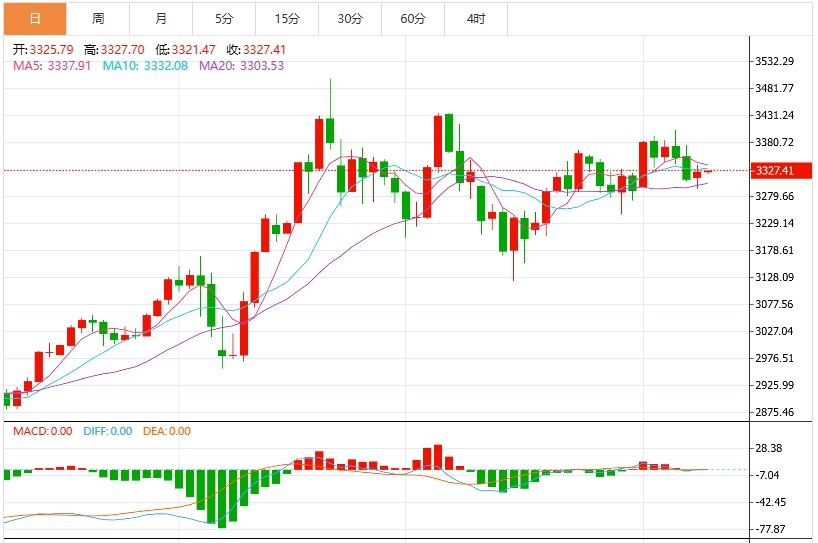Screen dimensions: 818x543
Task: Click the tallest green candlestick with the long upper wick
Action: click(x=330, y=130)
